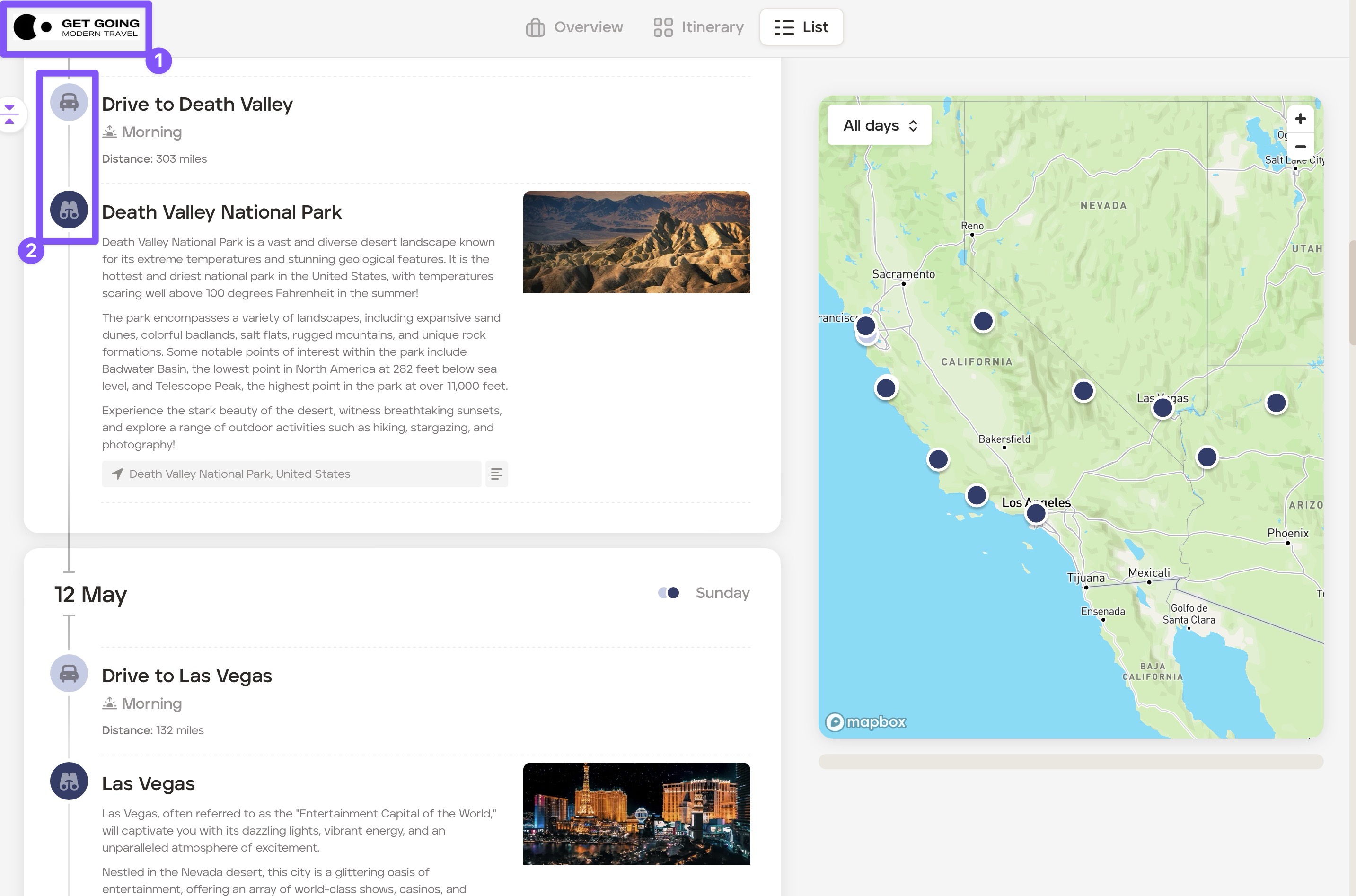Zoom out on the map
The height and width of the screenshot is (896, 1356).
(x=1300, y=147)
